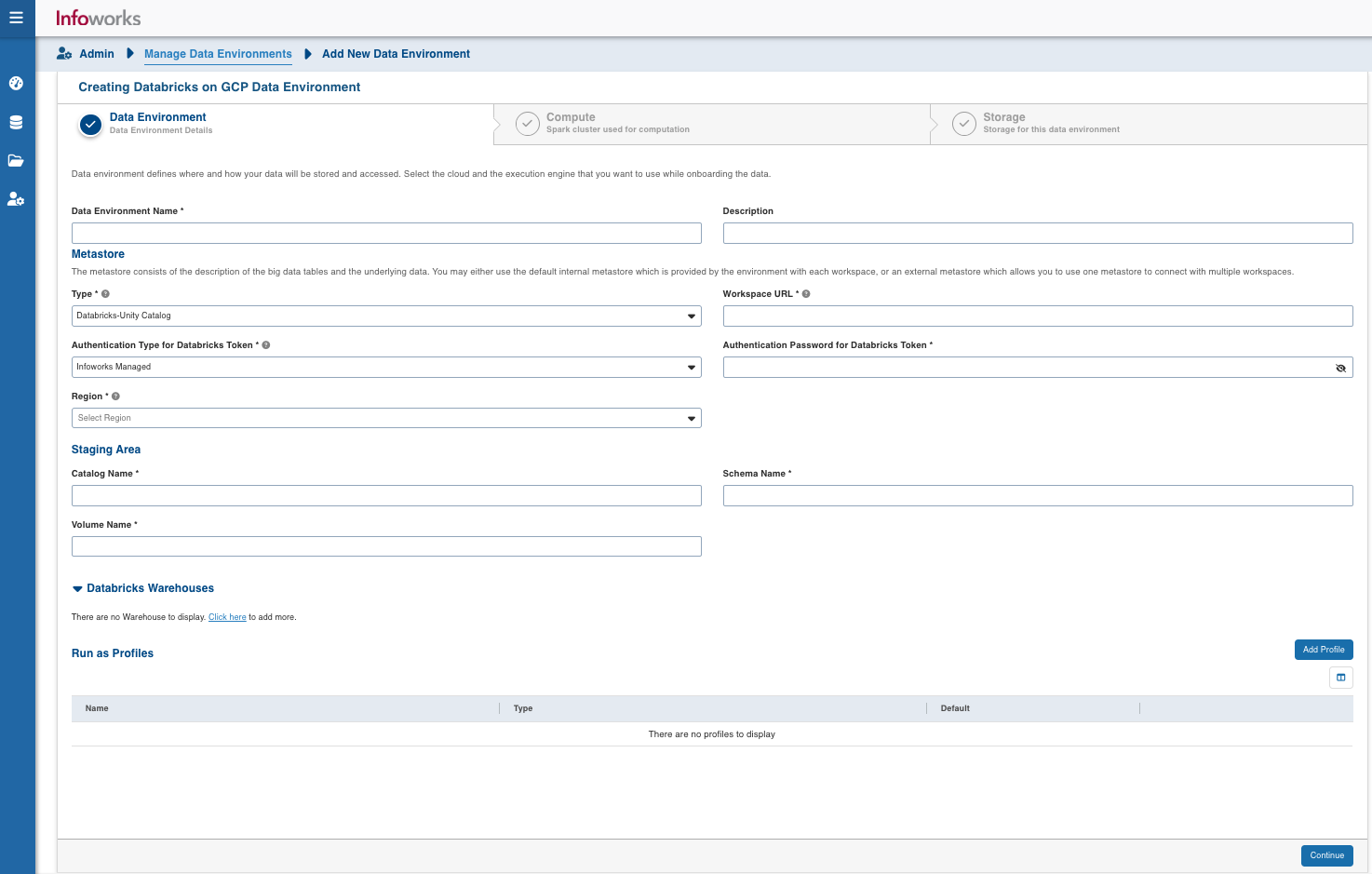
Task: Click the Data Environment step checkmark icon
Action: click(90, 124)
